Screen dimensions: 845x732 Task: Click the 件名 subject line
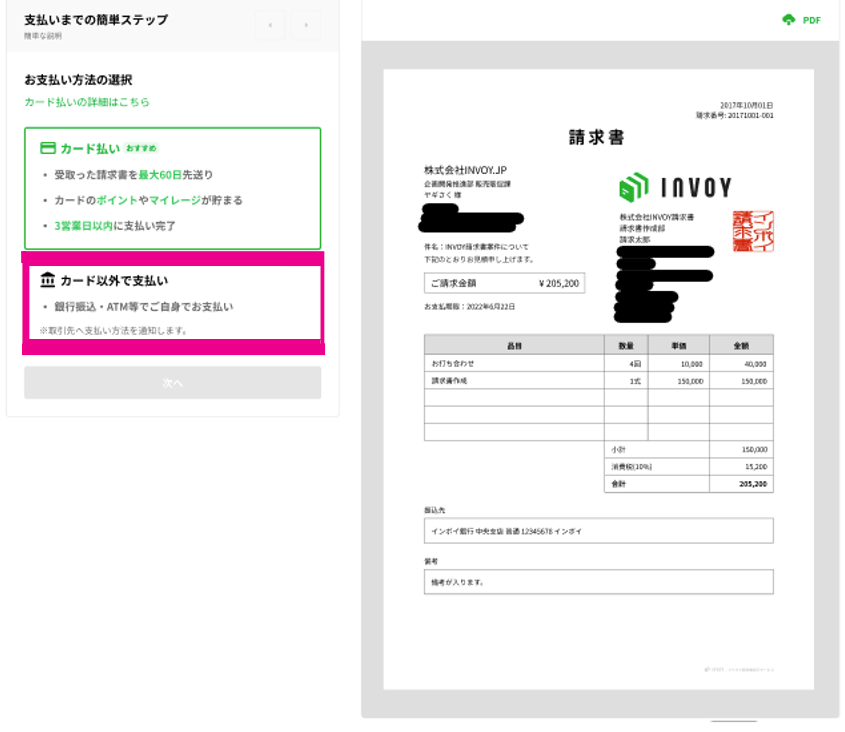coord(476,247)
